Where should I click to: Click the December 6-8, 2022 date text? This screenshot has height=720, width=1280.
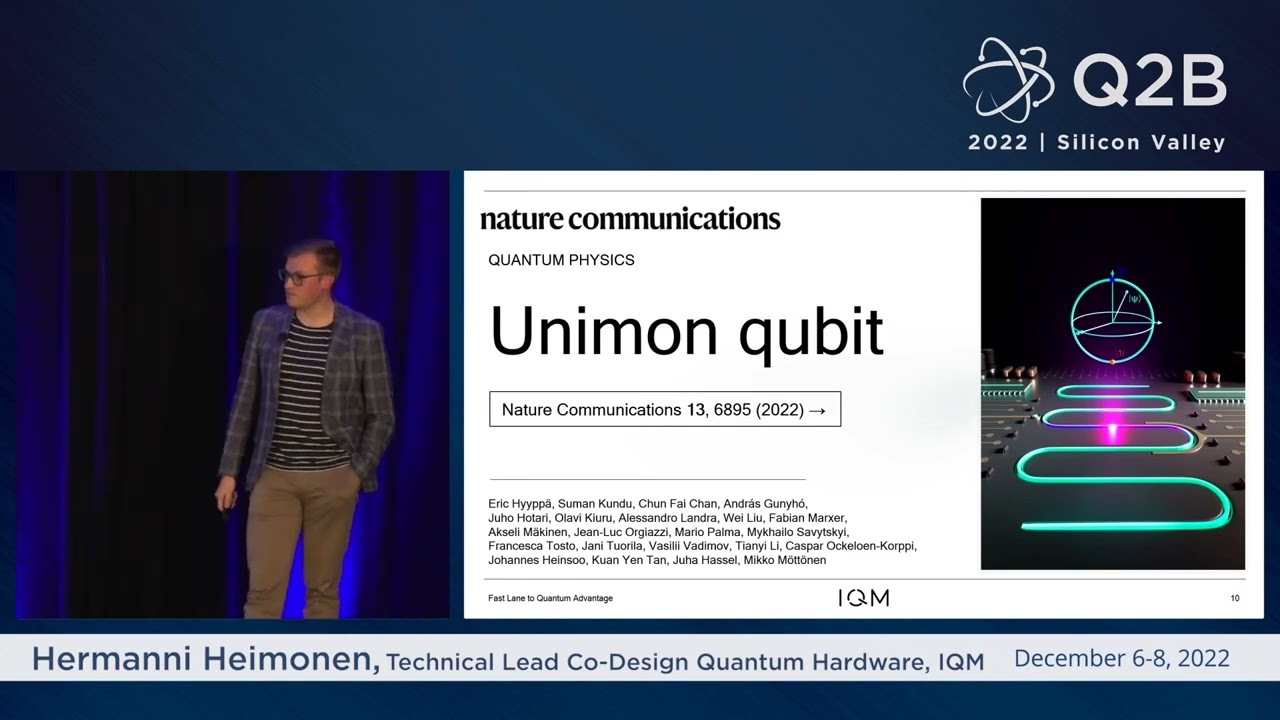coord(1122,659)
